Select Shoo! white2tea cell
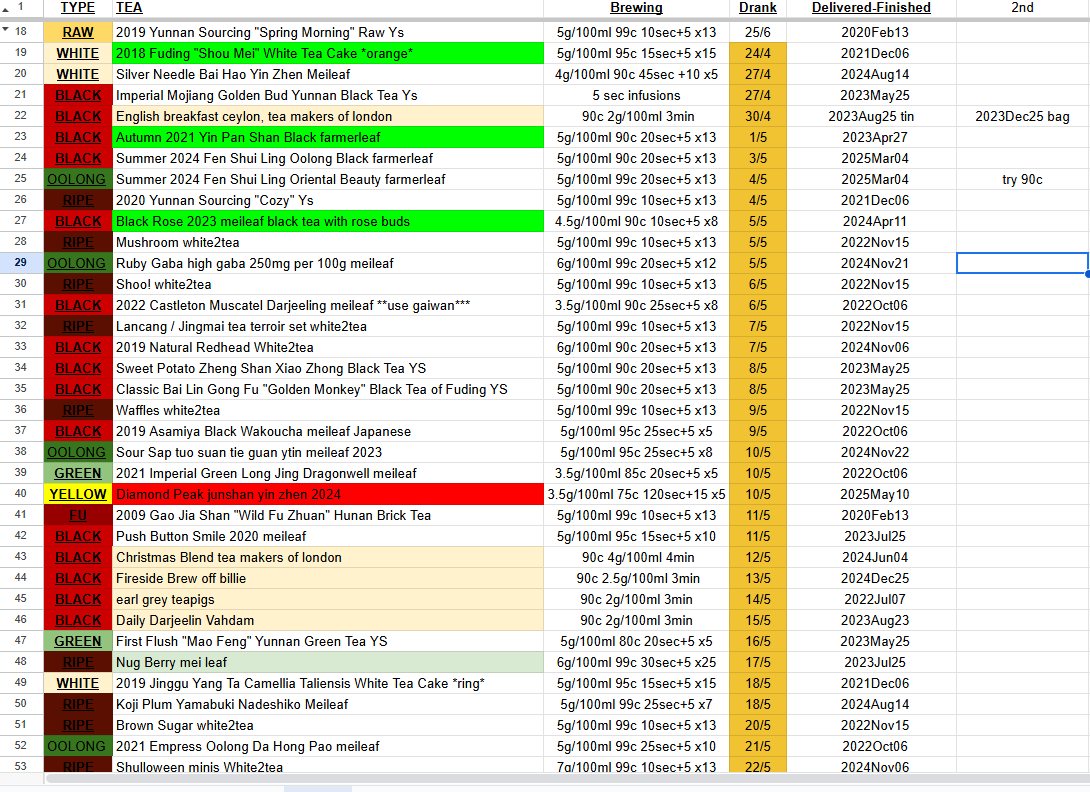Viewport: 1090px width, 792px height. pos(328,284)
